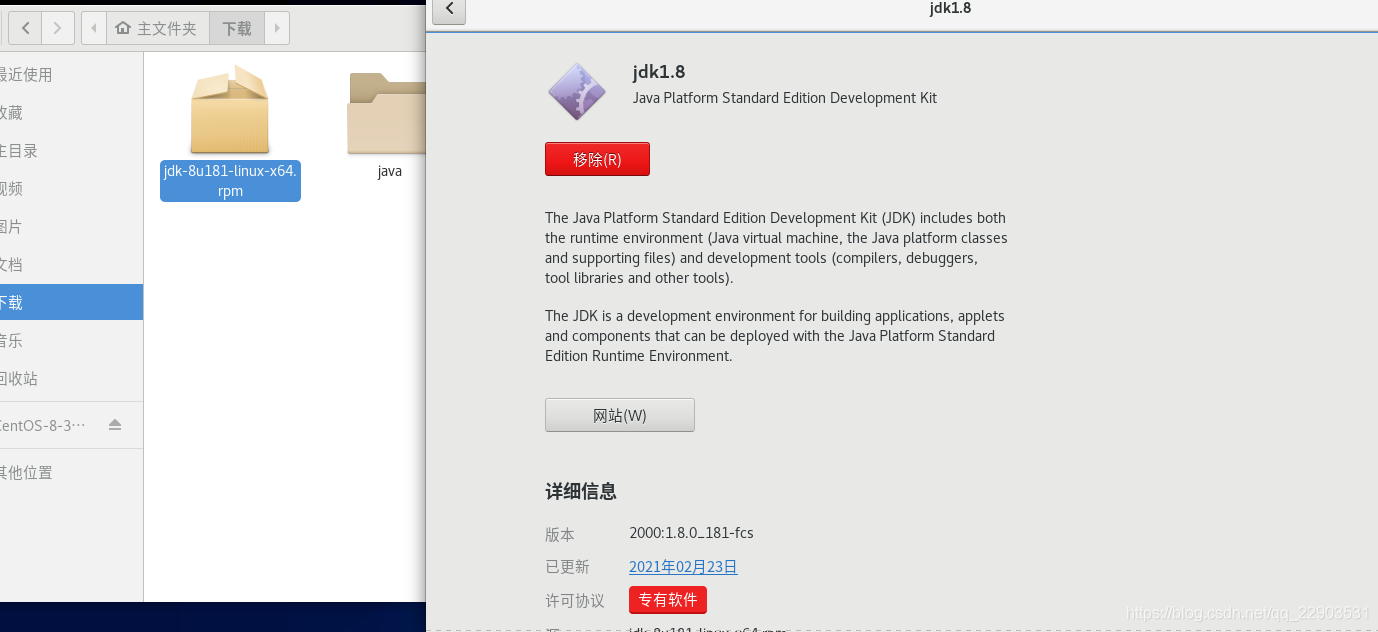1378x632 pixels.
Task: Open the 网站(W) website button
Action: tap(620, 415)
